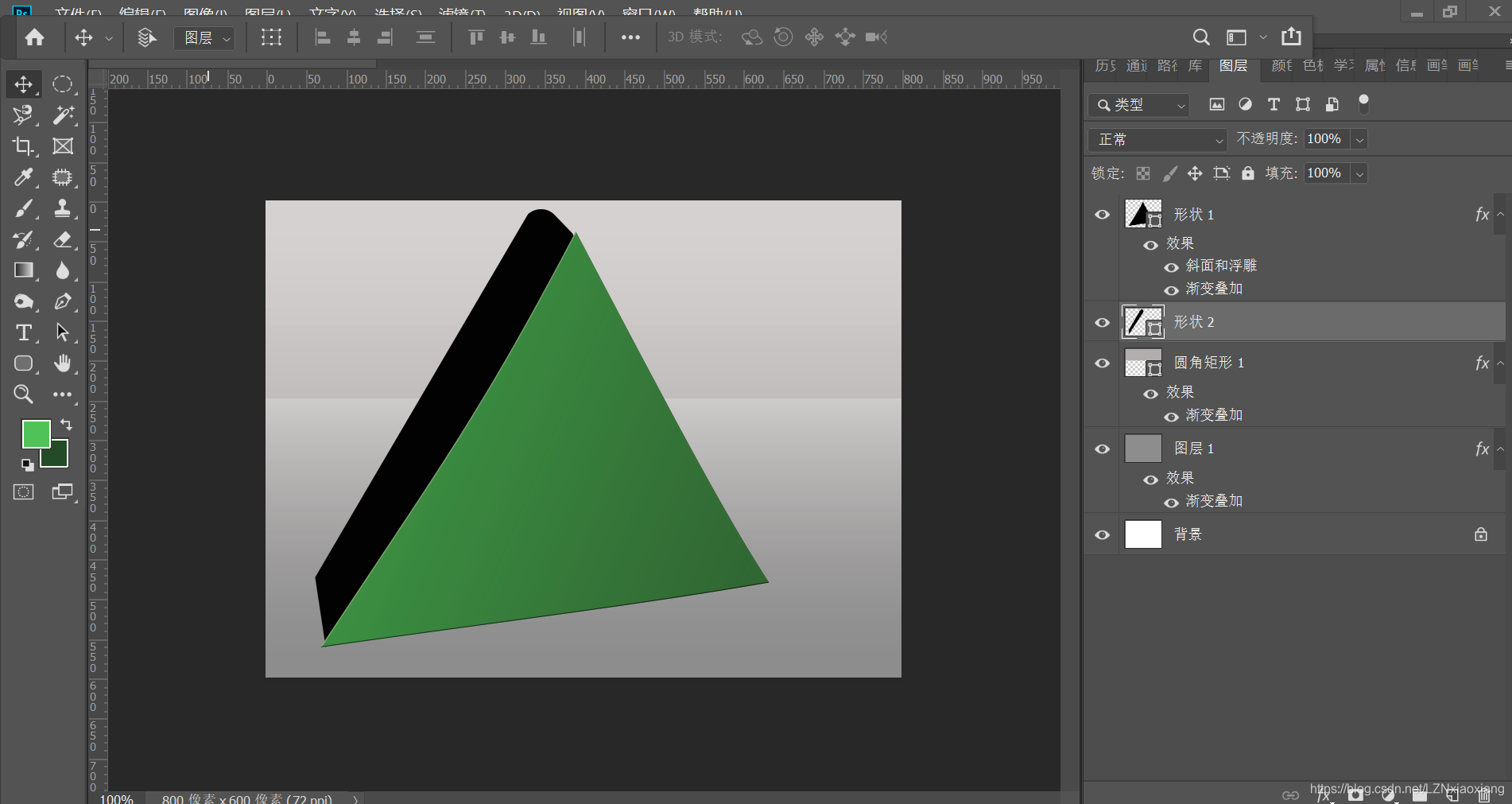Click the Home button in options bar
1512x804 pixels.
tap(35, 37)
